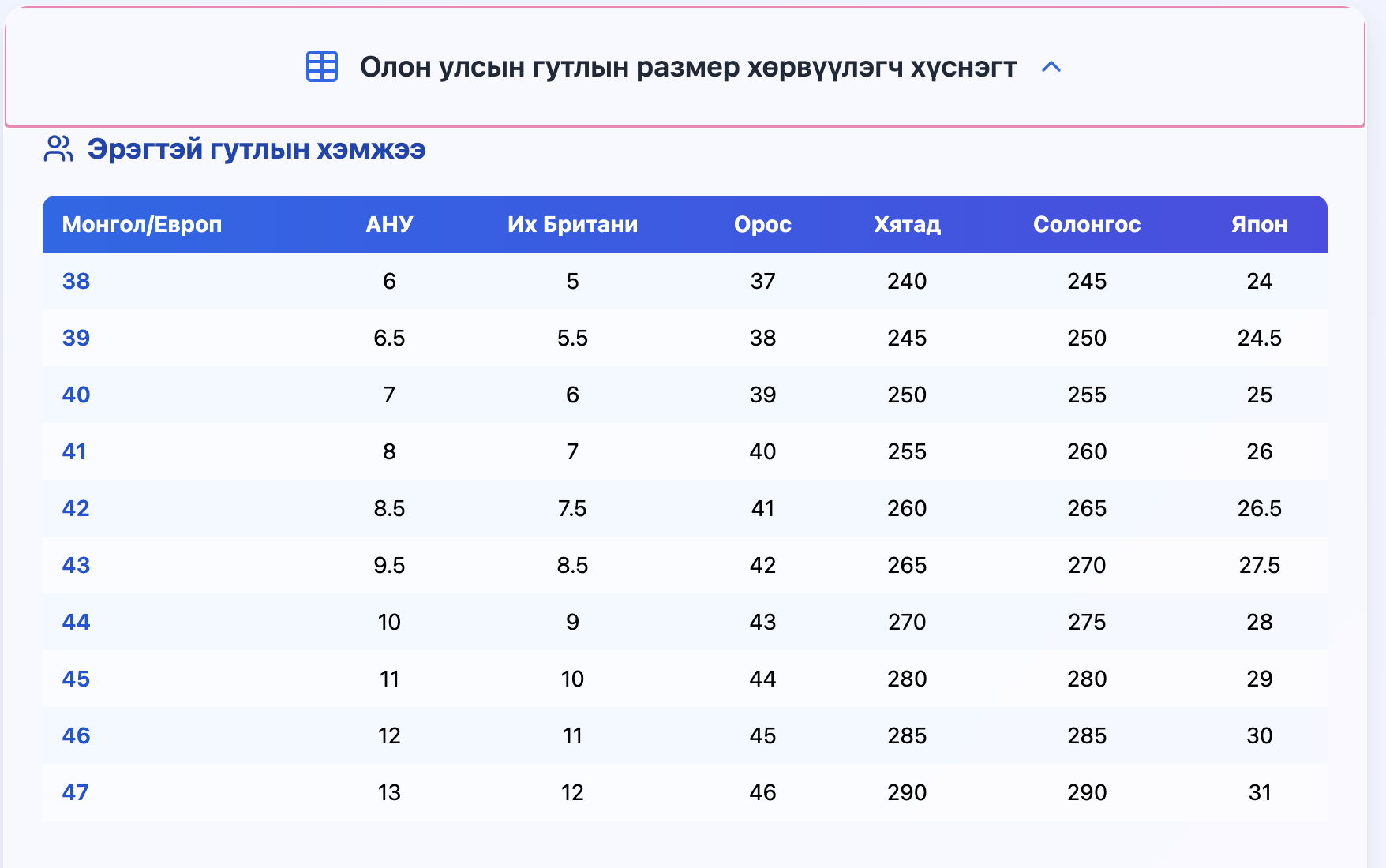The height and width of the screenshot is (868, 1386).
Task: Select size 39 link
Action: (76, 338)
